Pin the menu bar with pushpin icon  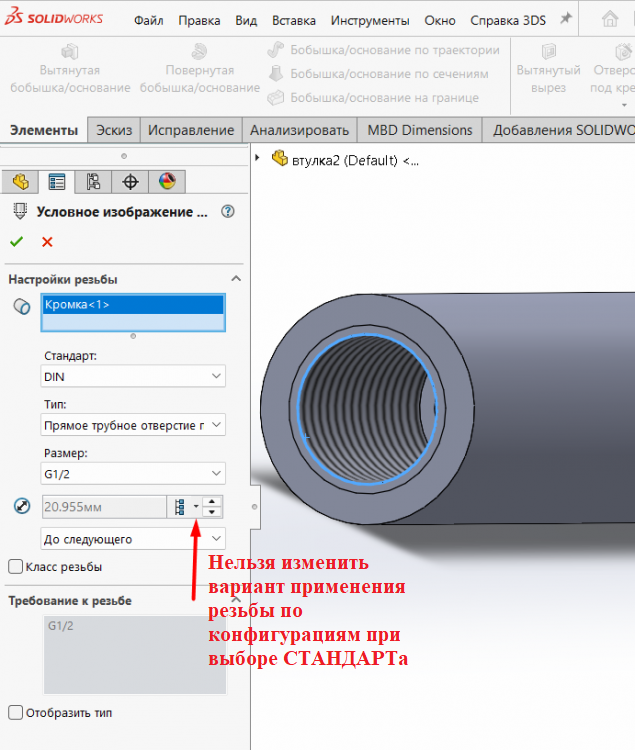coord(566,19)
